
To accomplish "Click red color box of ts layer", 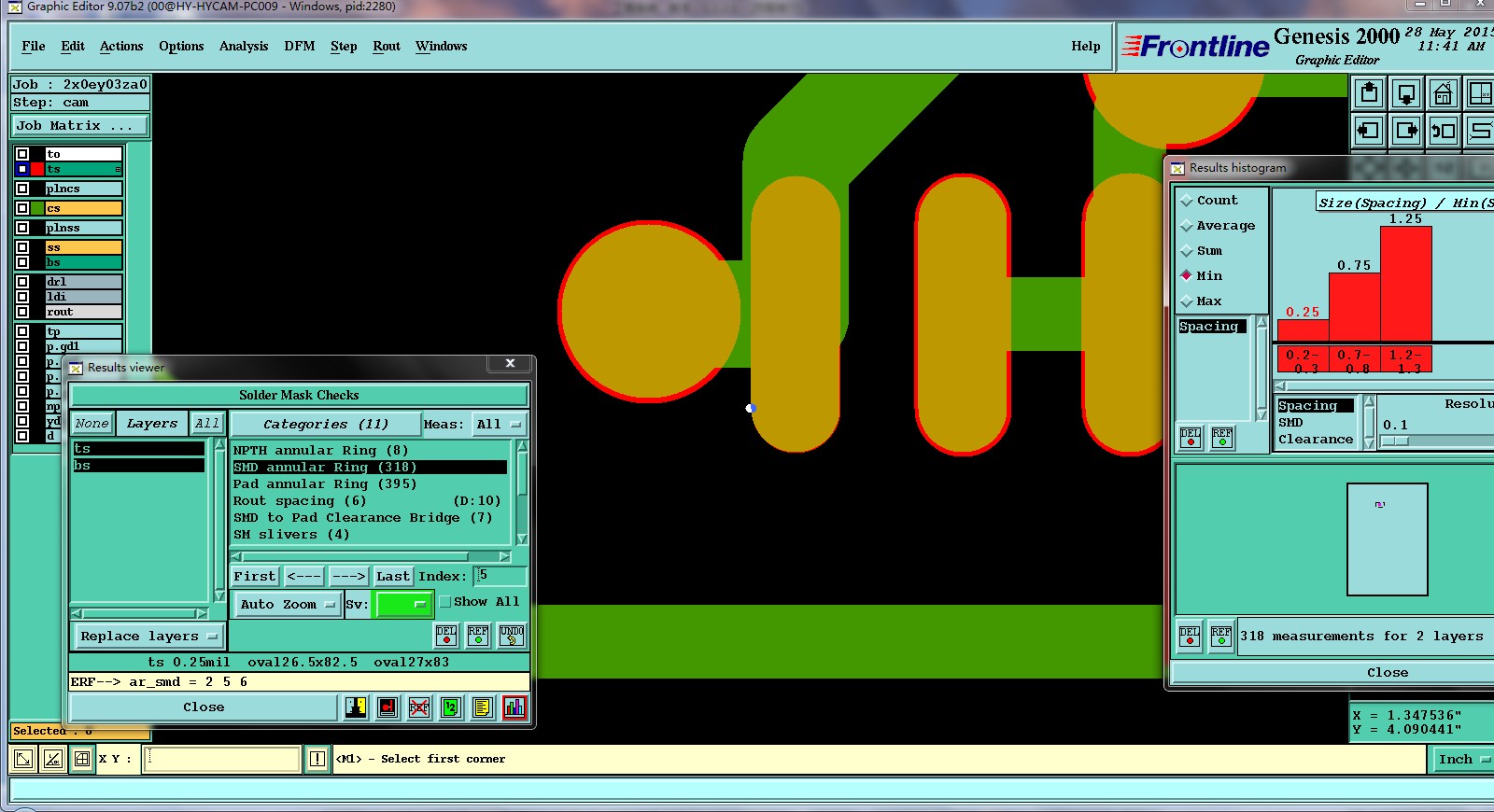I will point(37,169).
